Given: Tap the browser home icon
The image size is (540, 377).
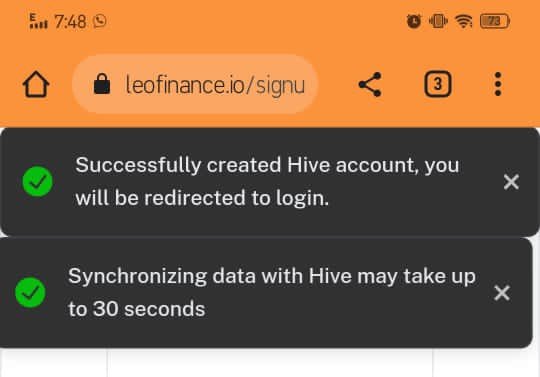Looking at the screenshot, I should 36,84.
